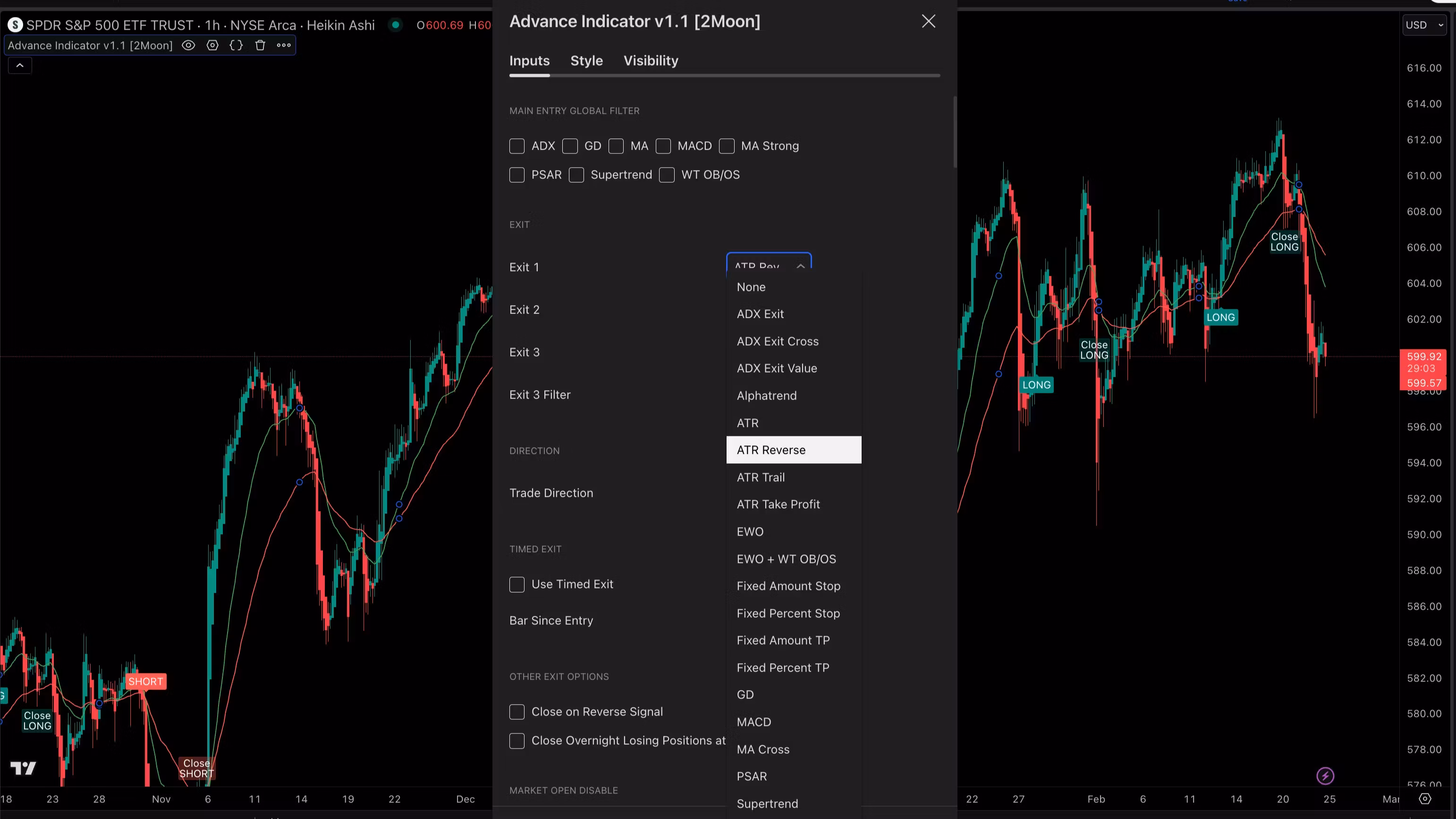The height and width of the screenshot is (819, 1456).
Task: Toggle indicator visibility eye icon
Action: click(x=188, y=45)
